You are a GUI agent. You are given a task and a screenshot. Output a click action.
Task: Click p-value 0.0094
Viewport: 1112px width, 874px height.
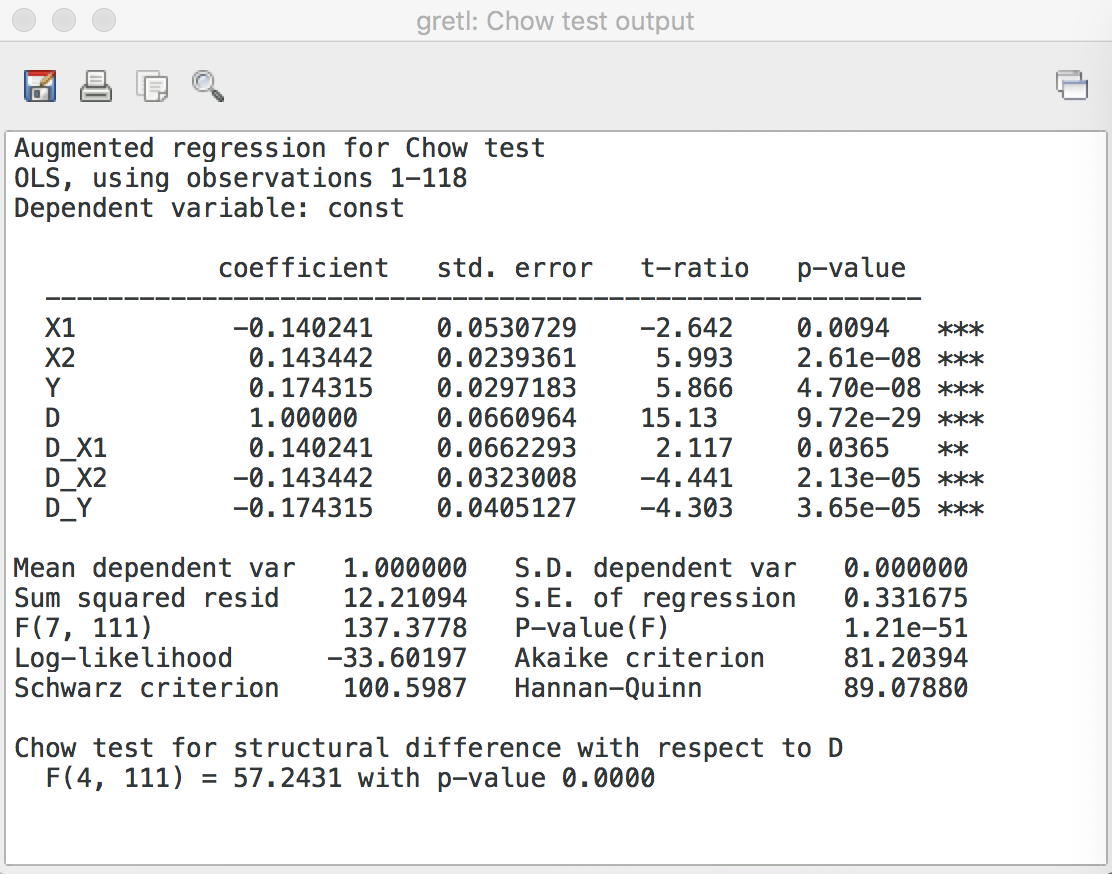[x=843, y=328]
